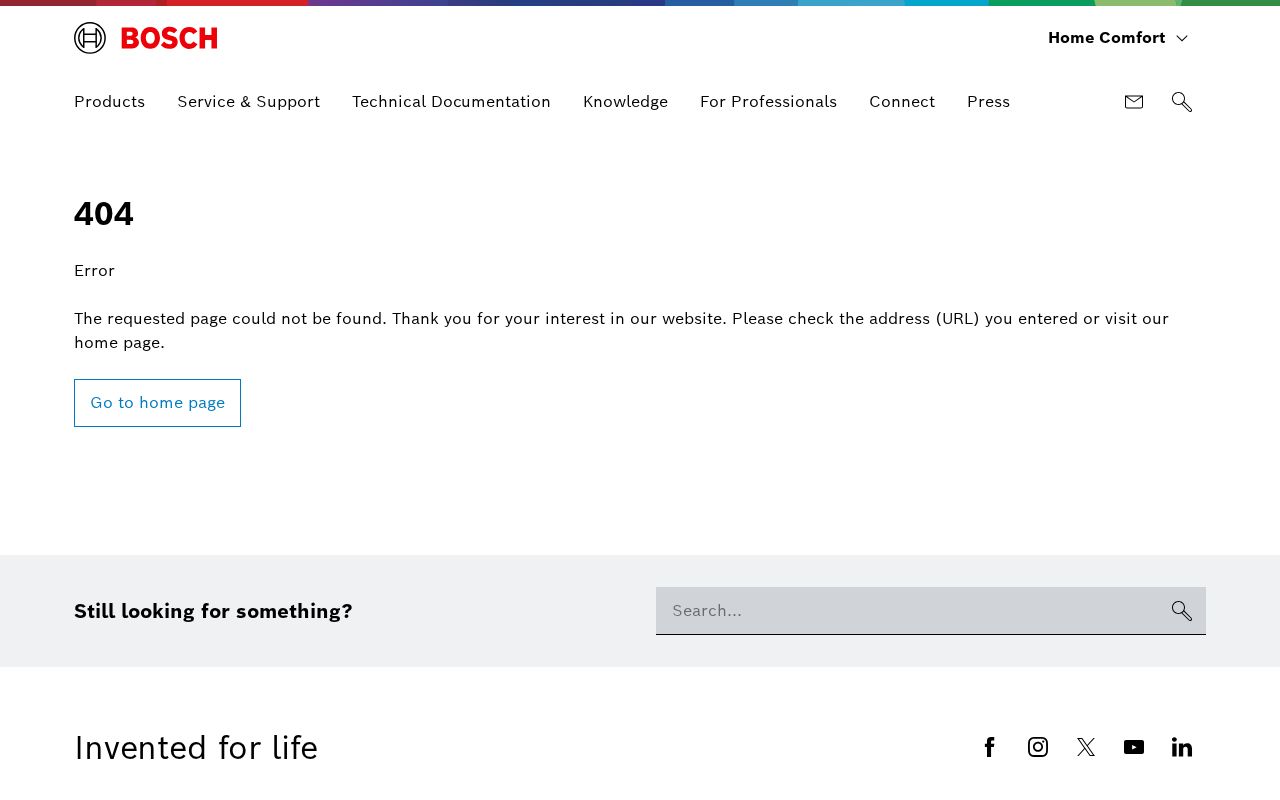This screenshot has height=800, width=1280.
Task: Choose the Knowledge navigation item
Action: (x=625, y=102)
